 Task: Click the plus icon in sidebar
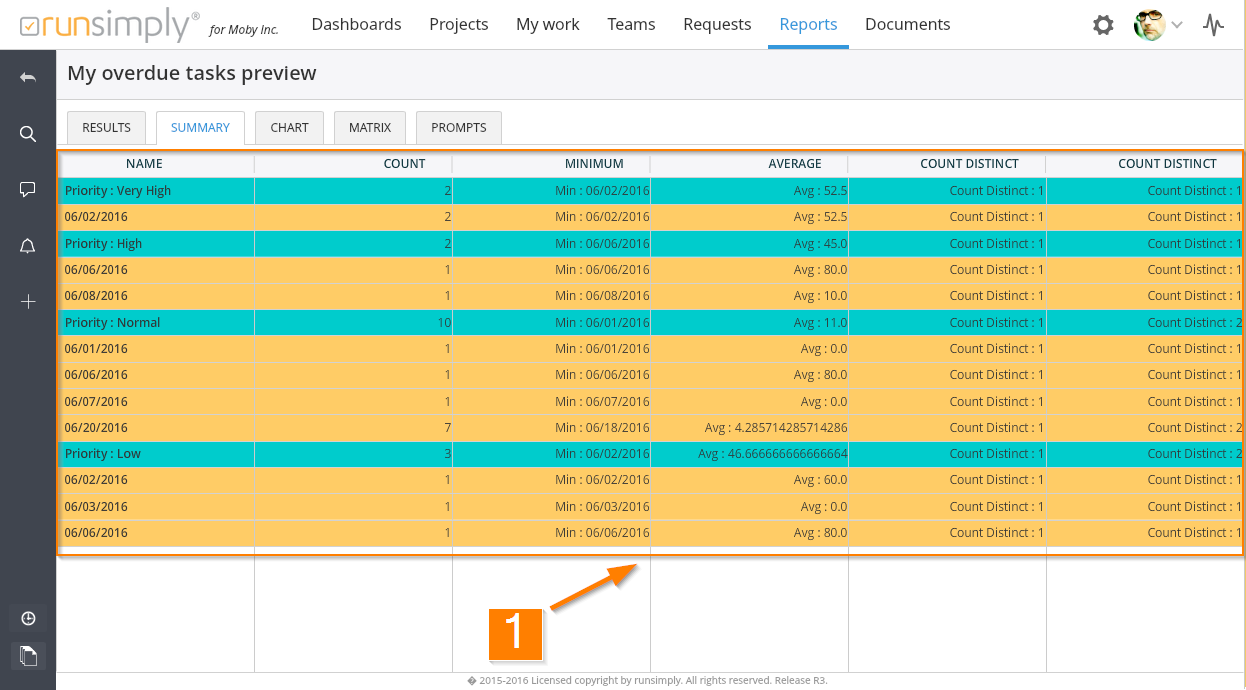pos(28,302)
